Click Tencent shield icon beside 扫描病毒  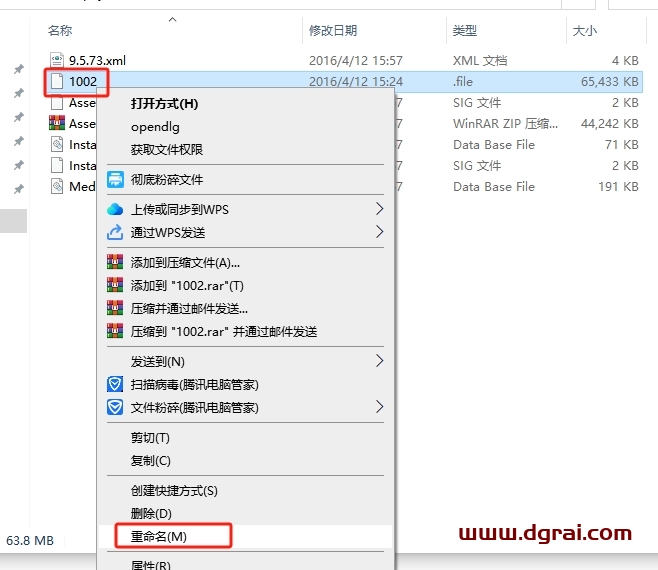pos(115,384)
